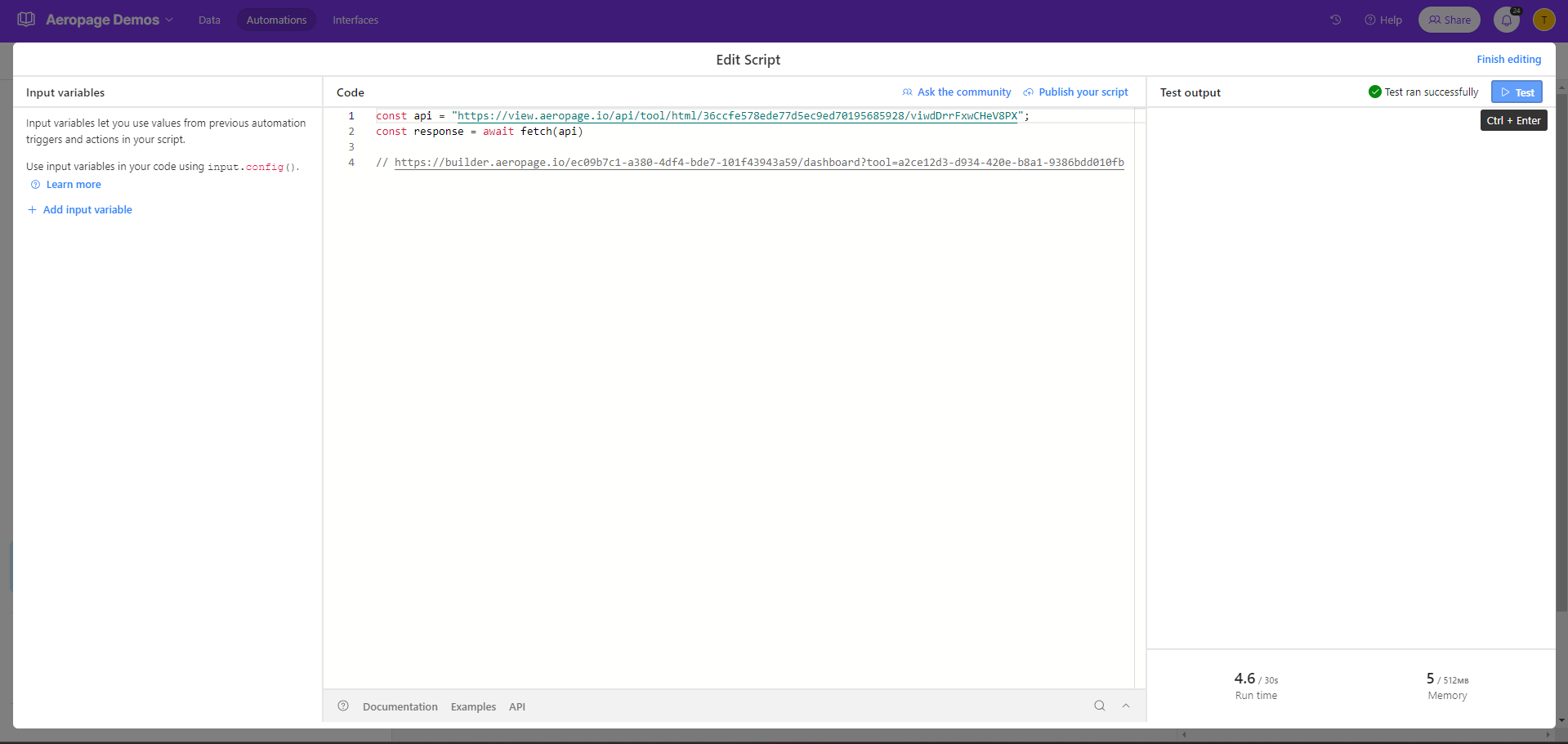The width and height of the screenshot is (1568, 744).
Task: Run the script with the Test button
Action: (1517, 92)
